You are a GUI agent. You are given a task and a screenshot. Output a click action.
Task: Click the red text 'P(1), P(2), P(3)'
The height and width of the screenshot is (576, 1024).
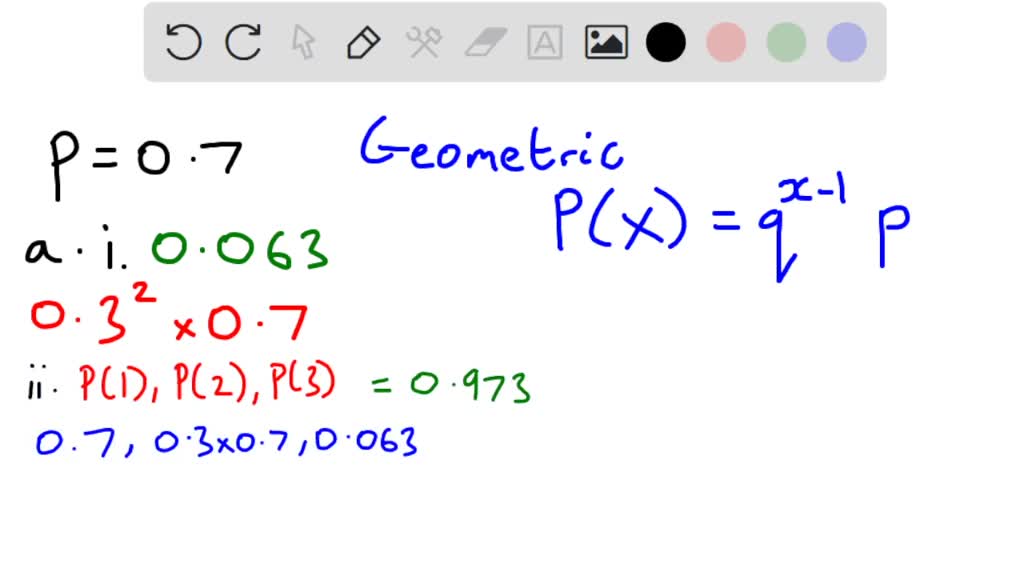tap(208, 382)
